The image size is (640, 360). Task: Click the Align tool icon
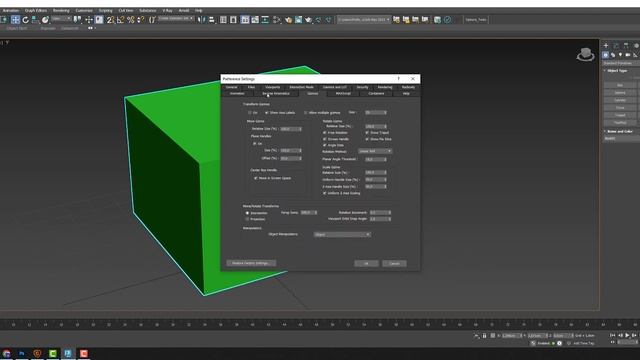coord(211,20)
